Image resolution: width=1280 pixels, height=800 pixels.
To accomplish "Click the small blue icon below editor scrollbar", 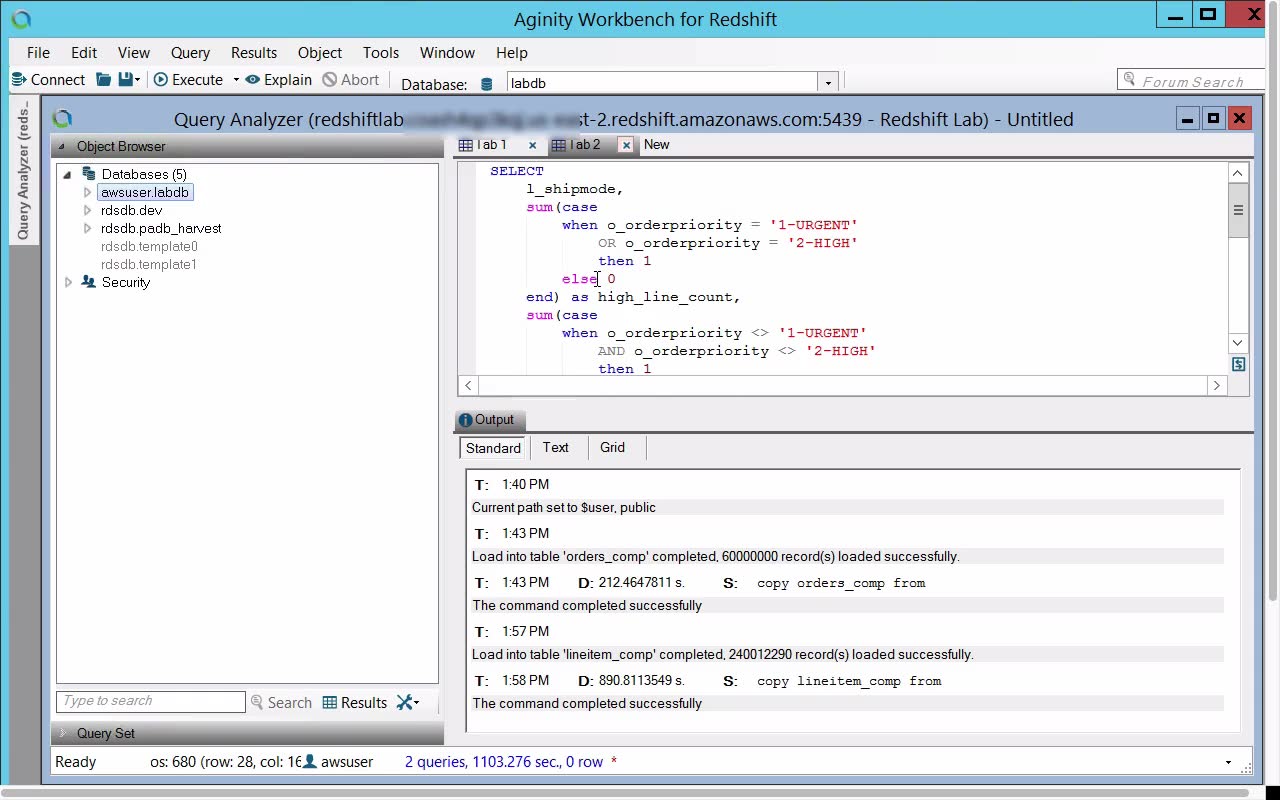I will [1238, 365].
